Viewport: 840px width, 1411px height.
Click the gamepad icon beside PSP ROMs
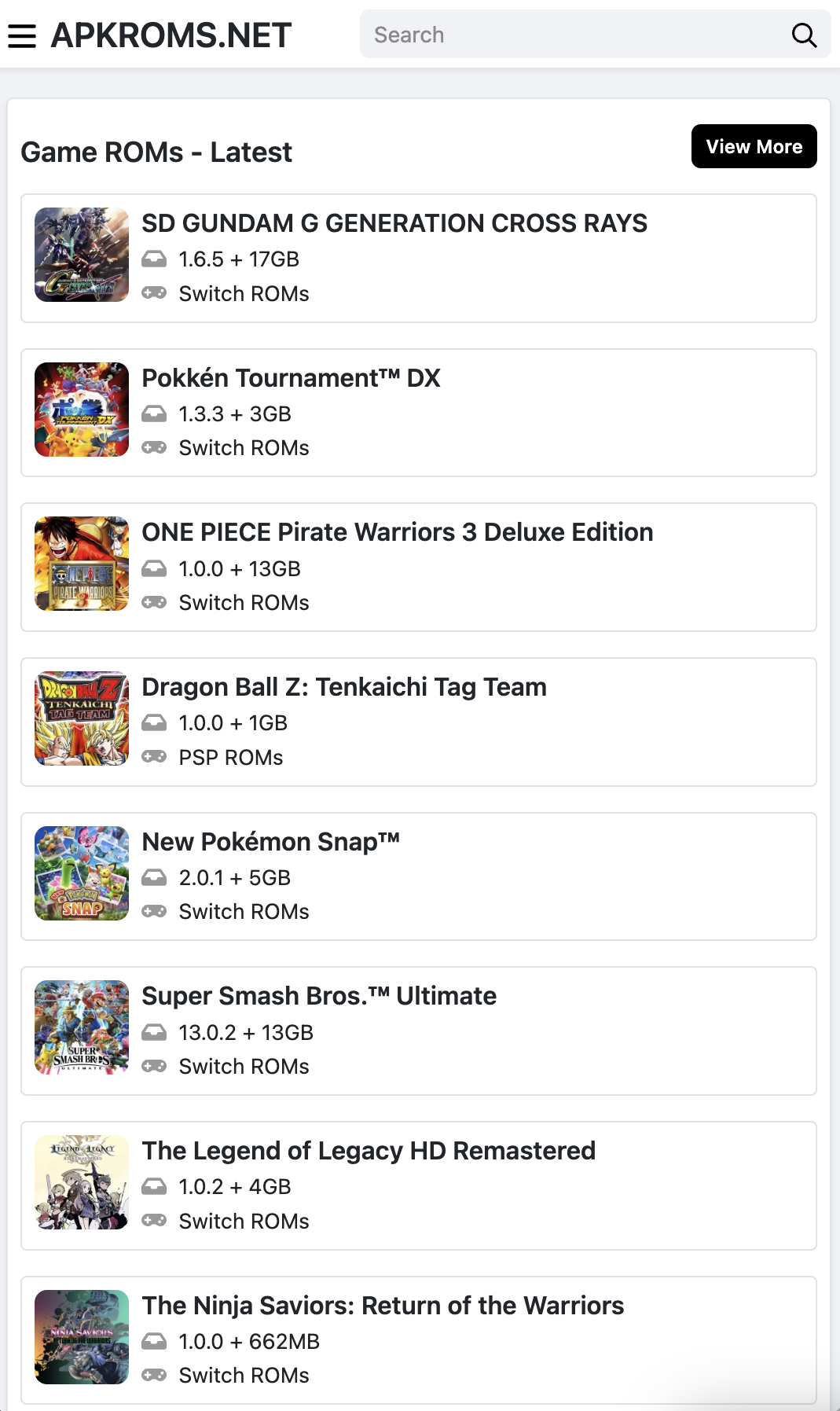(x=154, y=757)
